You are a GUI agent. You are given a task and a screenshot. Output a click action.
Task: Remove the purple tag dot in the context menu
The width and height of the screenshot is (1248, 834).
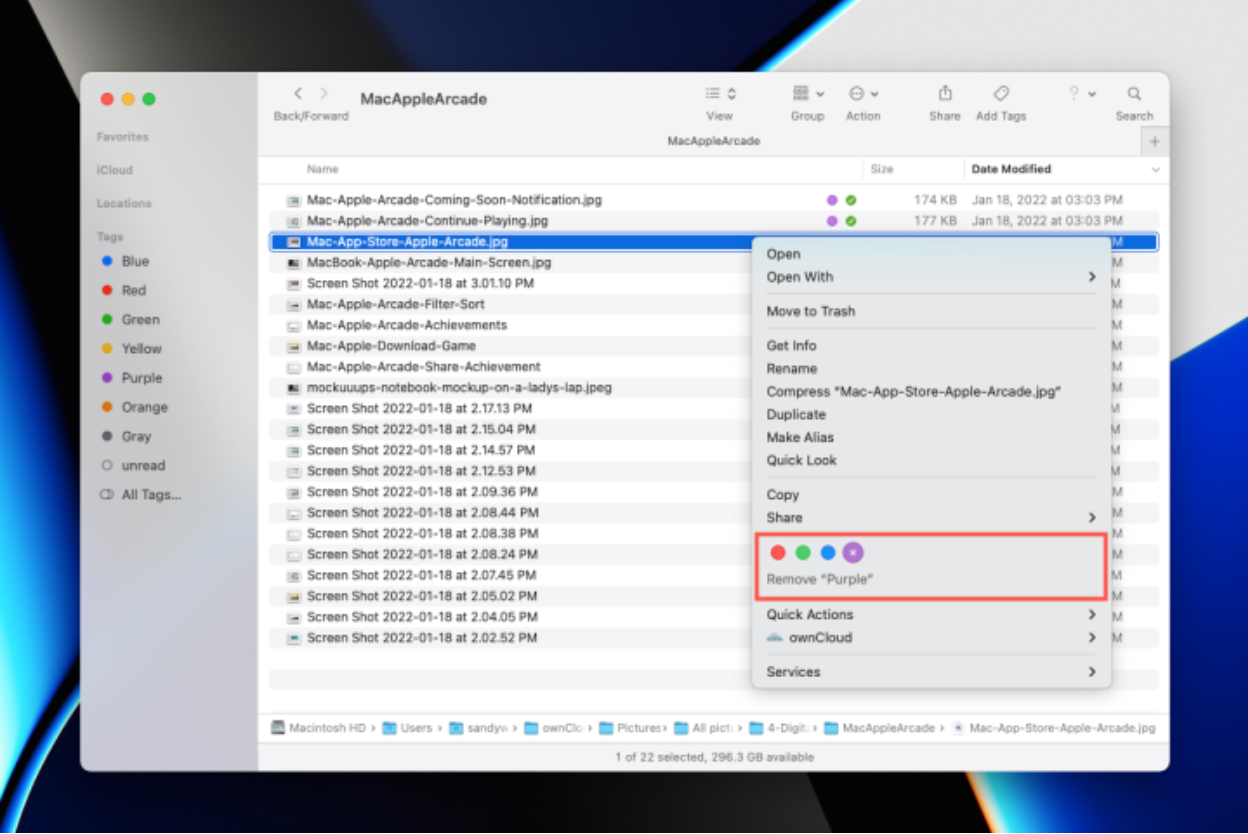click(853, 552)
